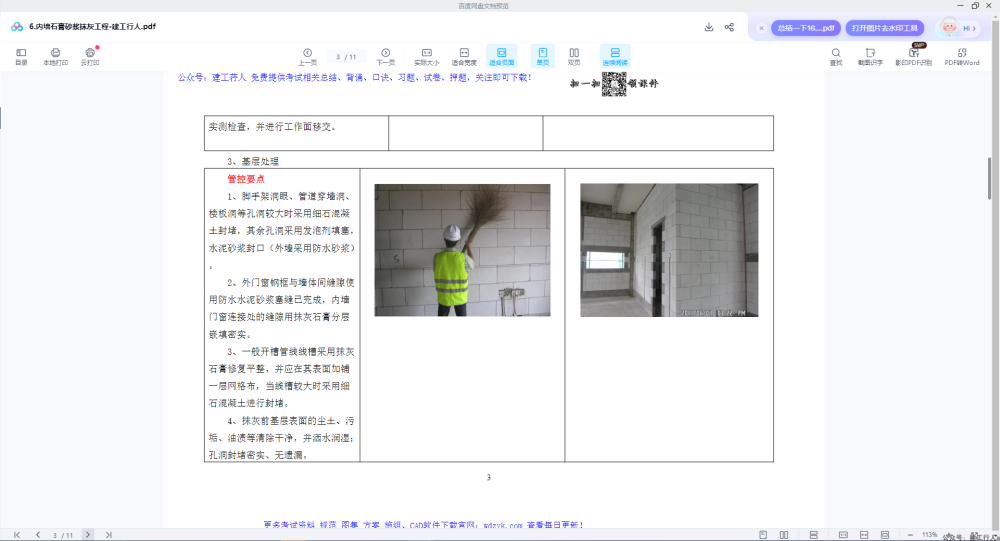Click the footer link with wdzyk.com
The width and height of the screenshot is (1000, 541).
[x=423, y=525]
